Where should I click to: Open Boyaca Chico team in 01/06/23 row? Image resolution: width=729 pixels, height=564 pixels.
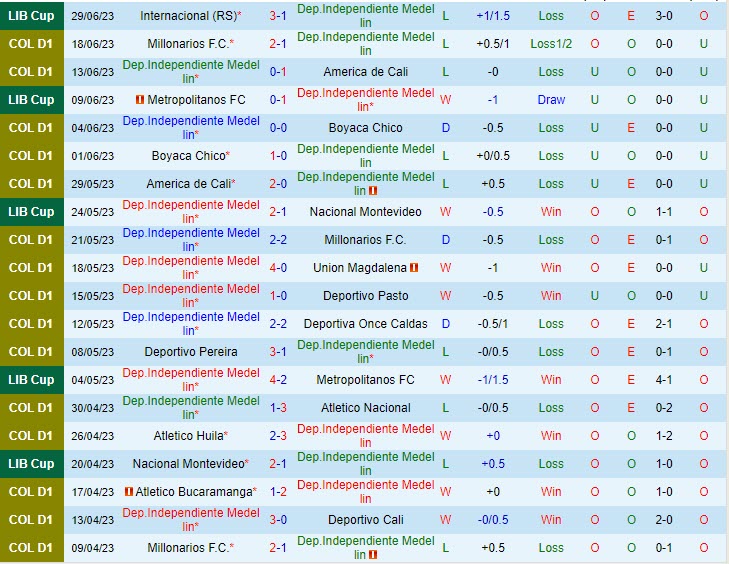click(188, 156)
